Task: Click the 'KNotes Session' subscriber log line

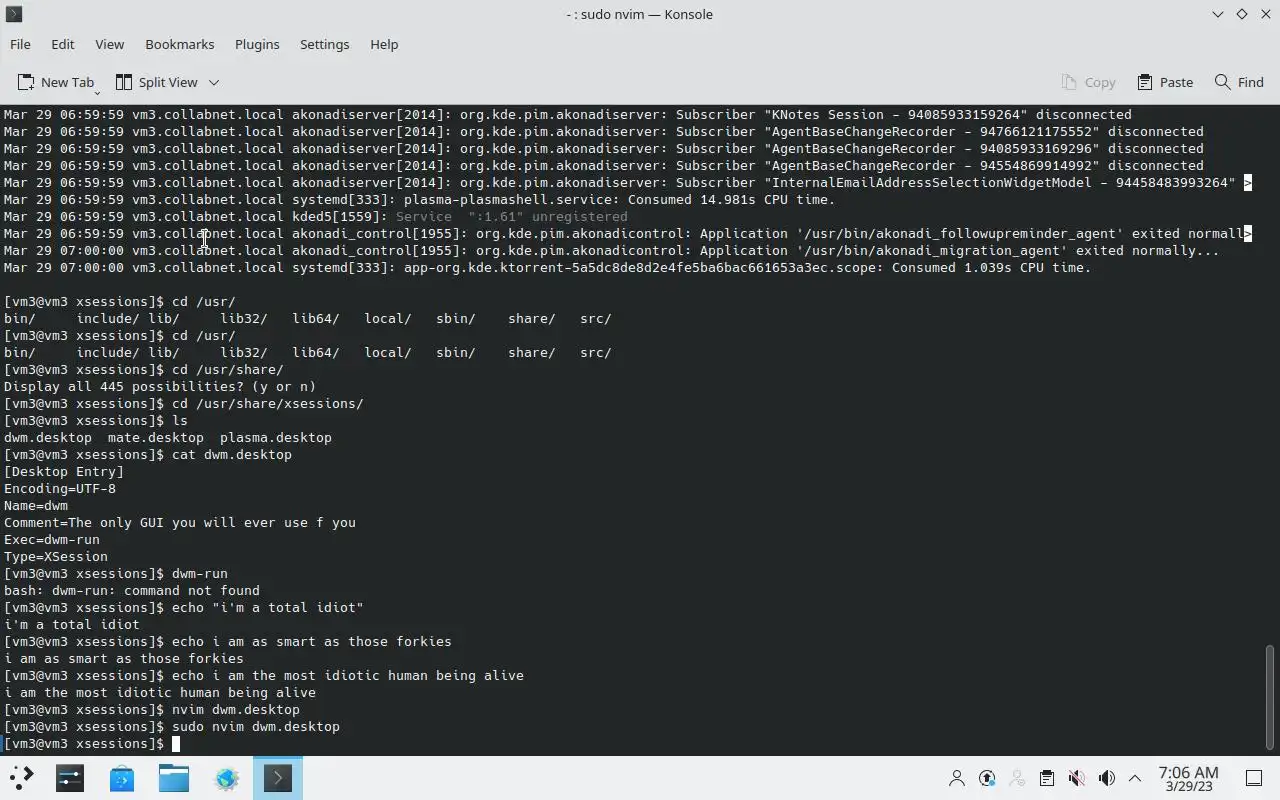Action: click(x=568, y=115)
